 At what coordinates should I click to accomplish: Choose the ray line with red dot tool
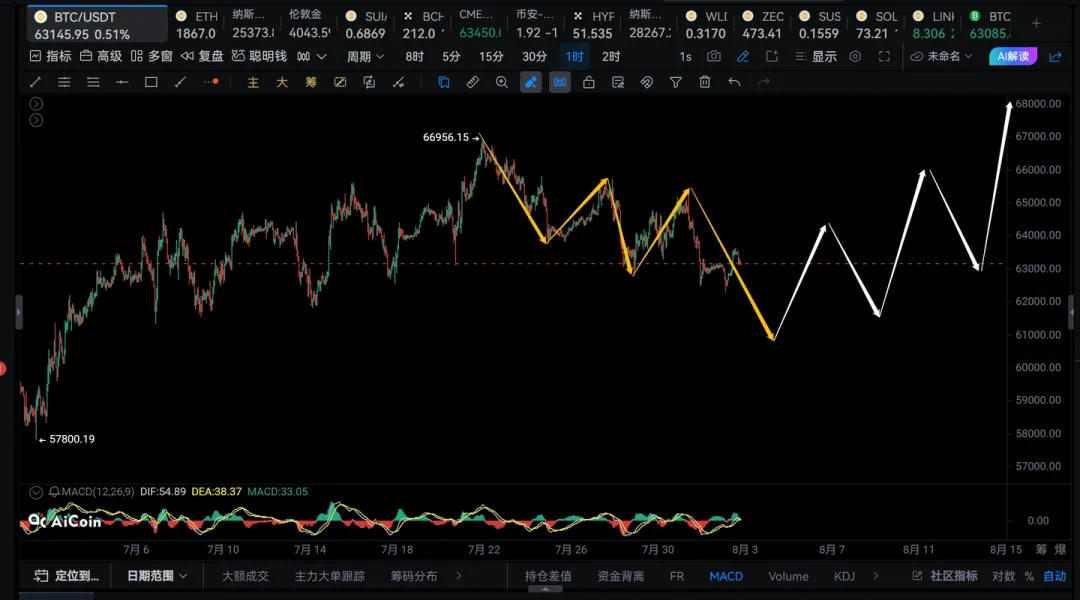211,82
